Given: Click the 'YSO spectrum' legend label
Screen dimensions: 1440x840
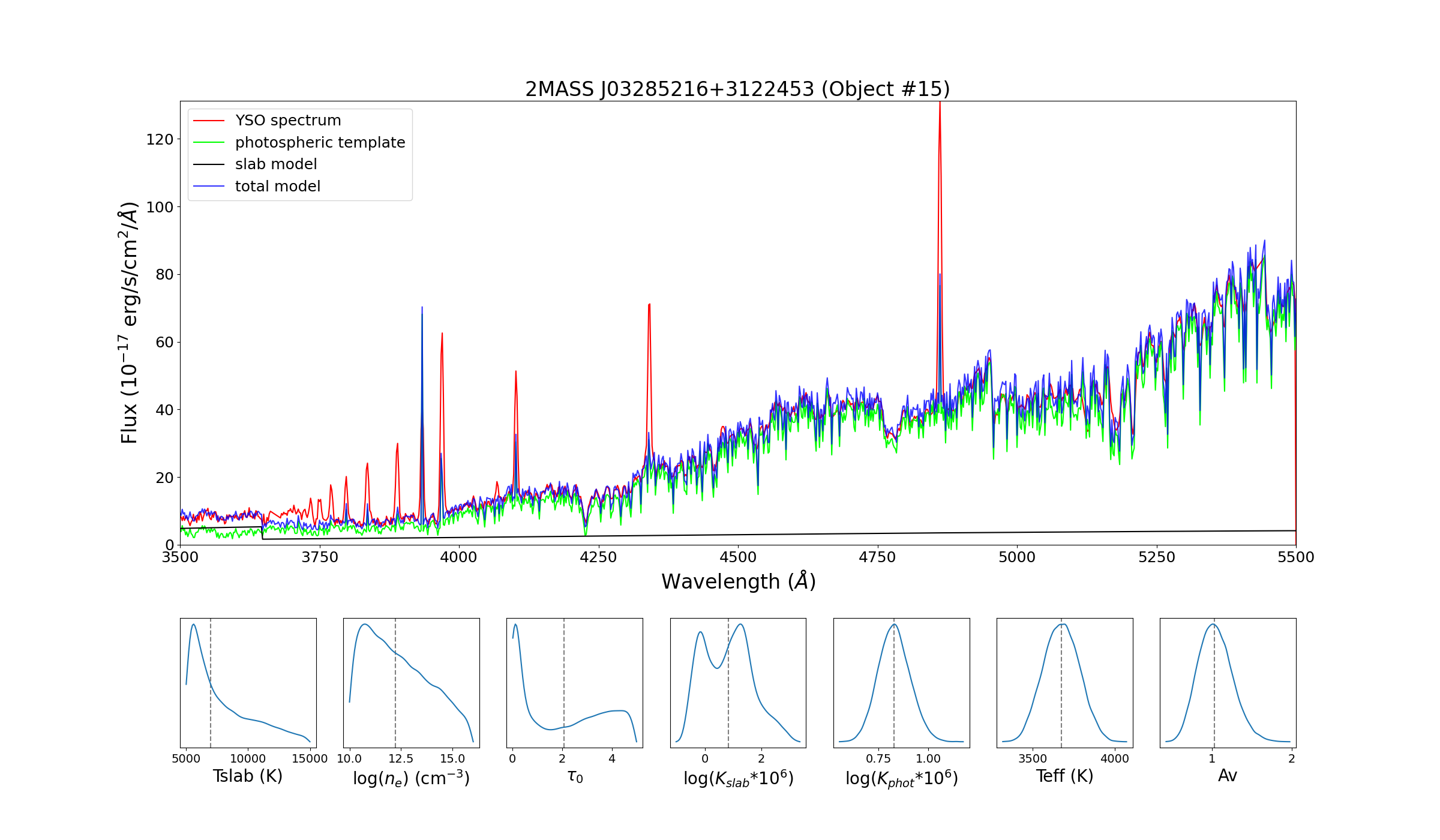Looking at the screenshot, I should point(288,121).
